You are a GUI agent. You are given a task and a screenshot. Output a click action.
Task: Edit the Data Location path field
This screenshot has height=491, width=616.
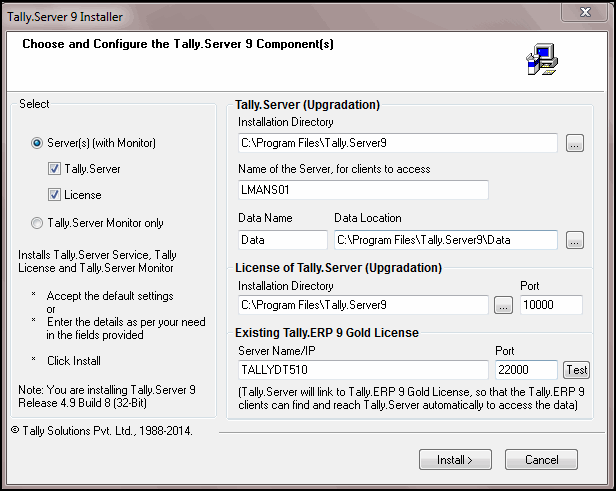(x=446, y=240)
